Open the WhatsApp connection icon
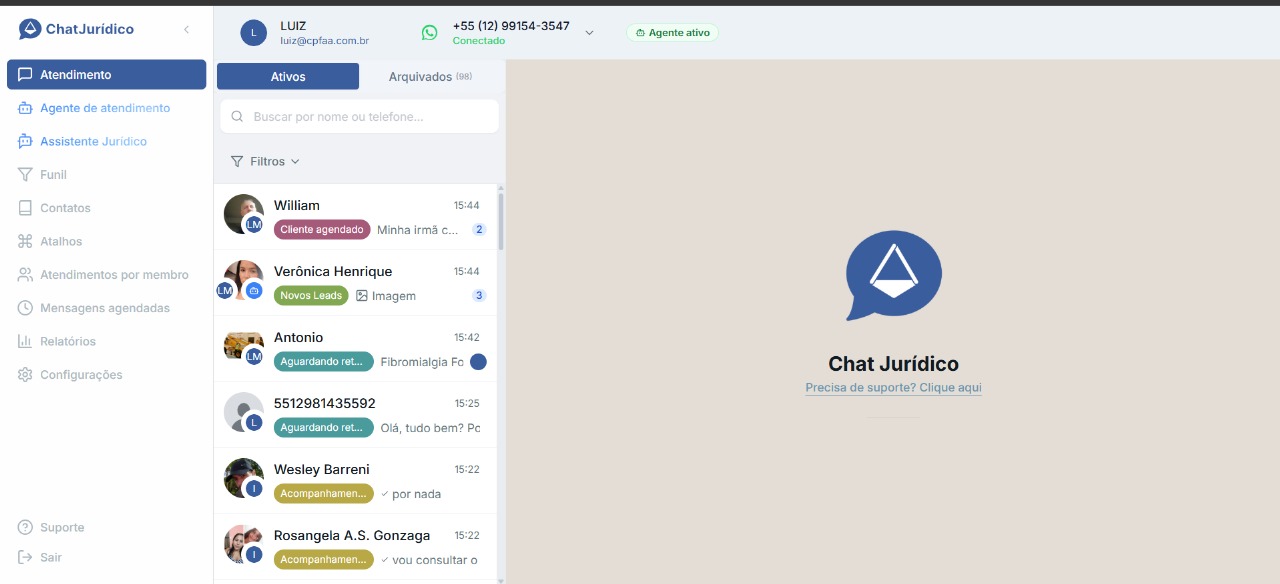Screen dimensions: 1280x584 429,32
